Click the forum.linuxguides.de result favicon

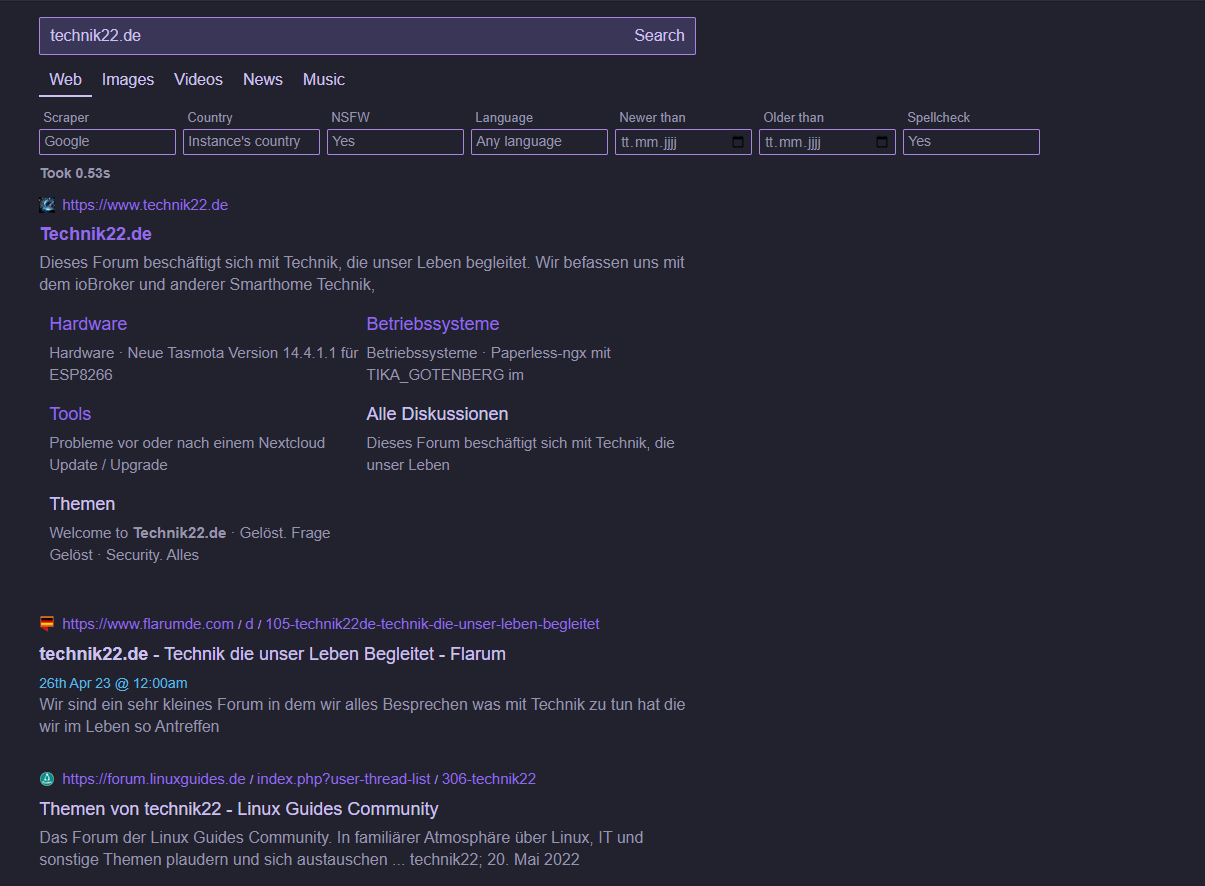tap(47, 779)
